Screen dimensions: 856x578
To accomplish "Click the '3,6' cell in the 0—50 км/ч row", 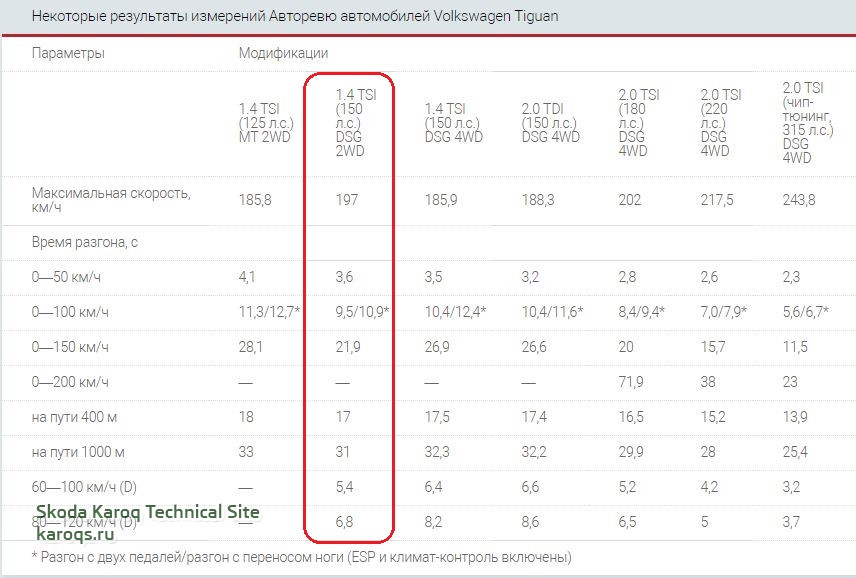I will tap(344, 277).
